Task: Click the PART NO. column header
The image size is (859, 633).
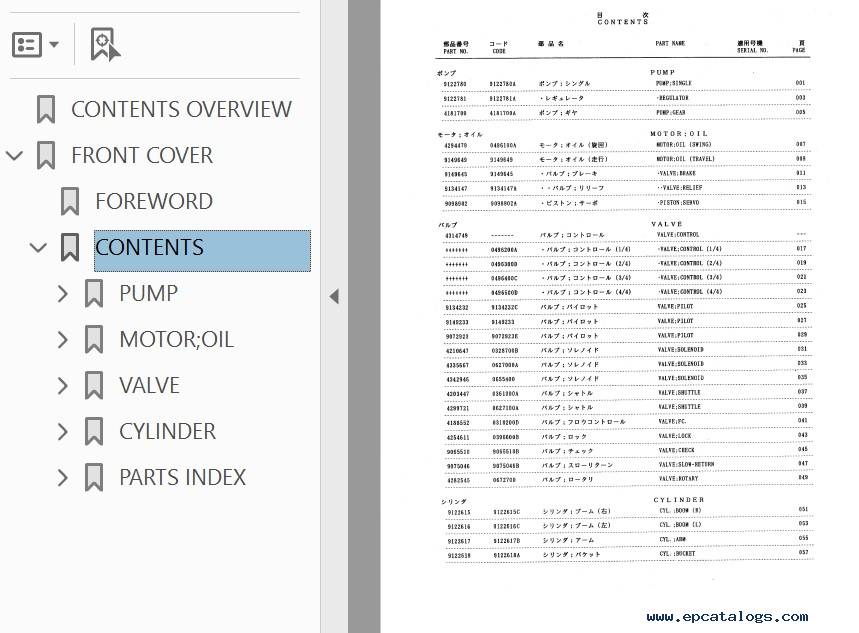Action: click(x=455, y=52)
